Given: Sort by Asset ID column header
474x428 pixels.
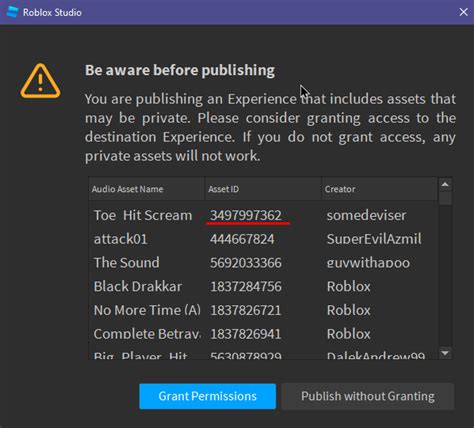Looking at the screenshot, I should coord(263,189).
